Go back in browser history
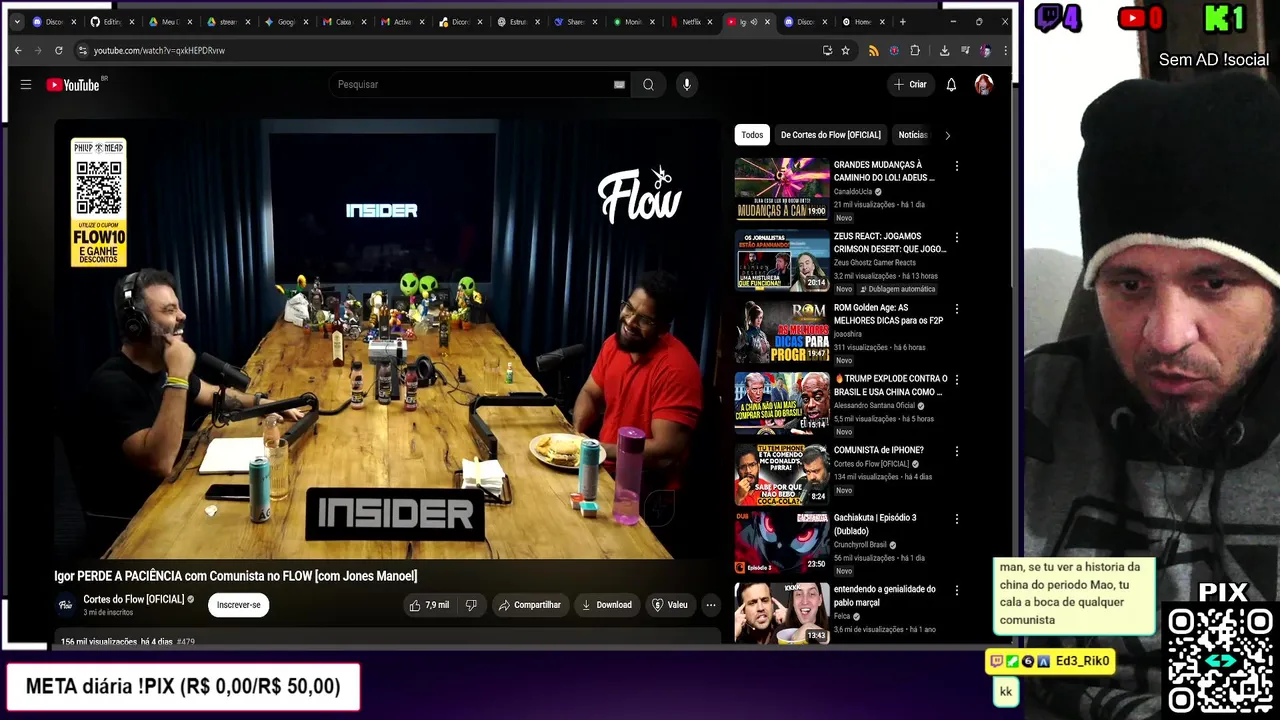The image size is (1280, 720). pos(18,50)
